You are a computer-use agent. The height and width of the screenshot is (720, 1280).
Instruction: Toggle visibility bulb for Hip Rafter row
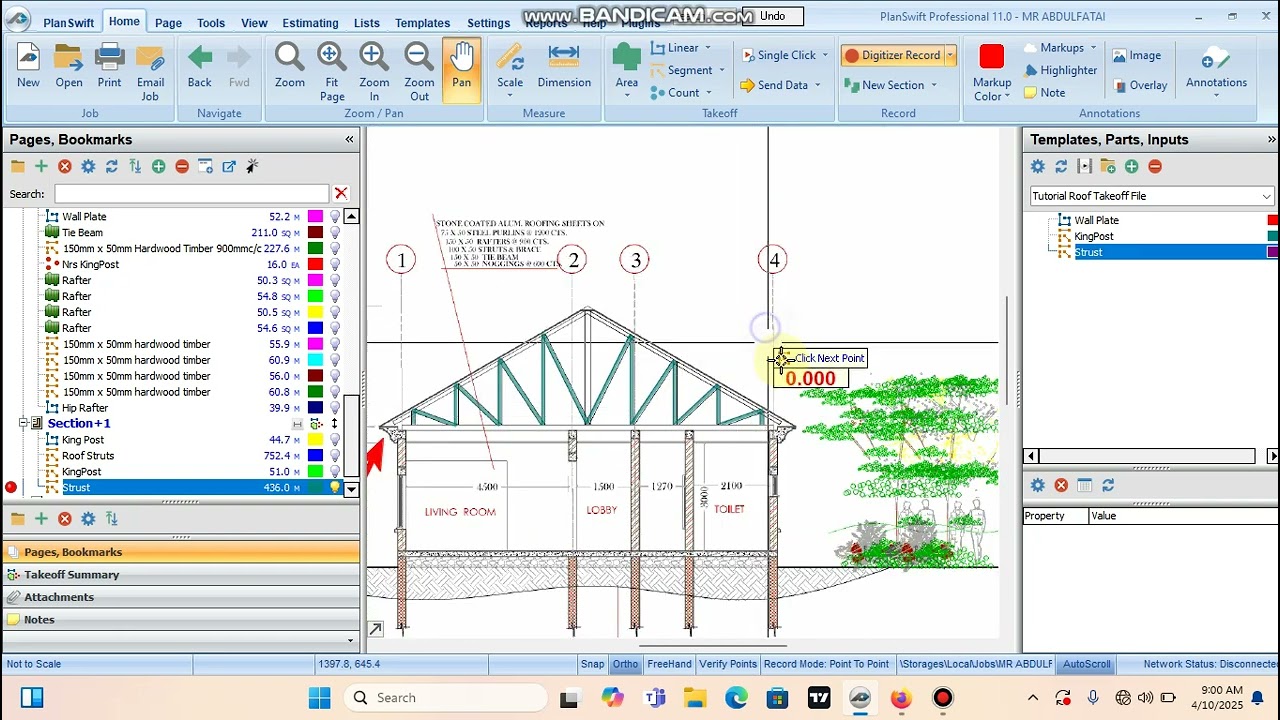335,408
